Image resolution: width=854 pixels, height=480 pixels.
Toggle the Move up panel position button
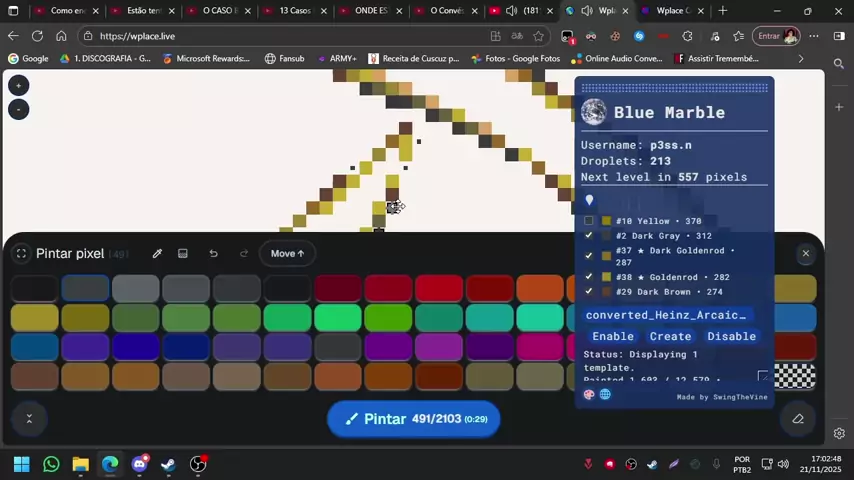tap(287, 254)
